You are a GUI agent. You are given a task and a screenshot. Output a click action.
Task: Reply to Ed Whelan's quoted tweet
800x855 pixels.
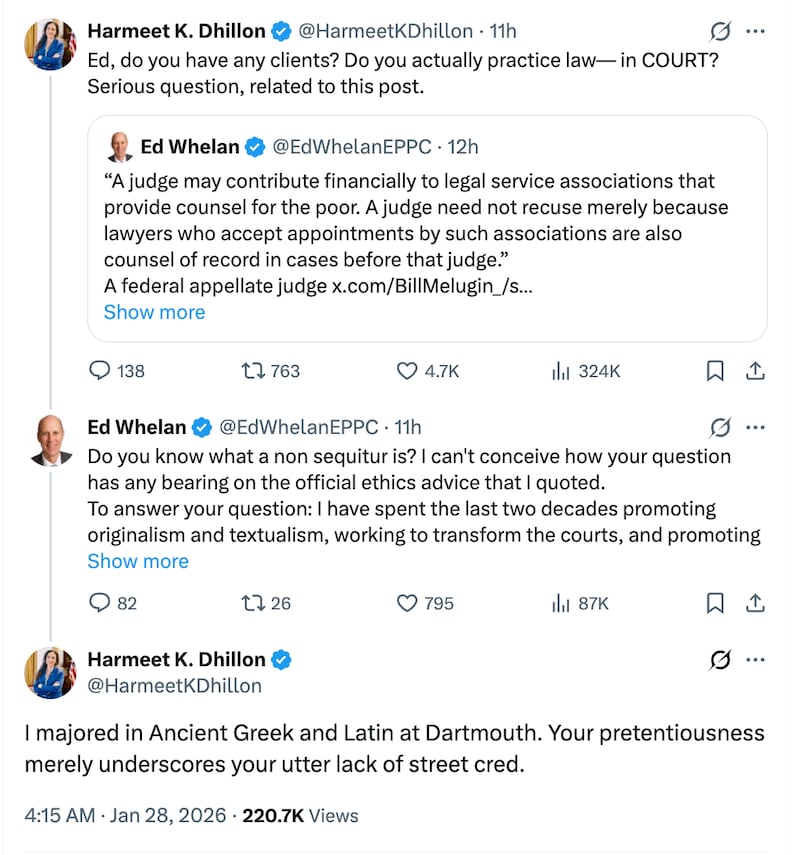click(x=101, y=370)
